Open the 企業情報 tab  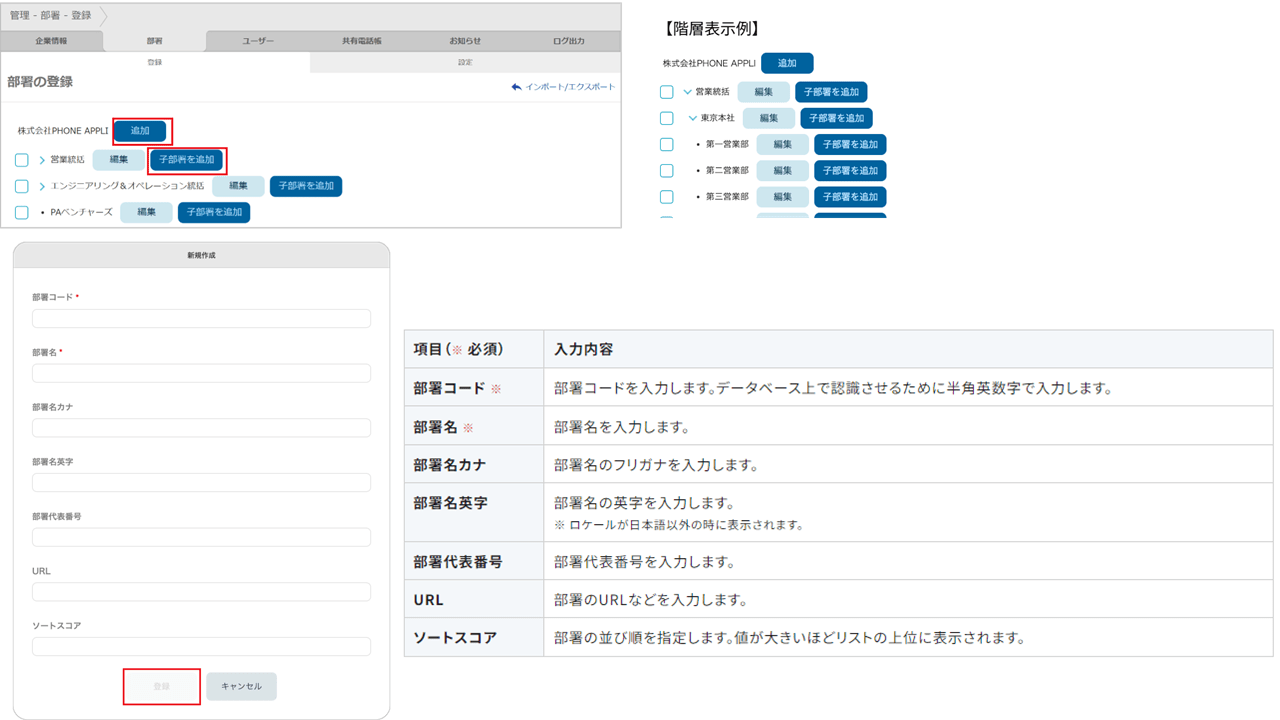(52, 41)
